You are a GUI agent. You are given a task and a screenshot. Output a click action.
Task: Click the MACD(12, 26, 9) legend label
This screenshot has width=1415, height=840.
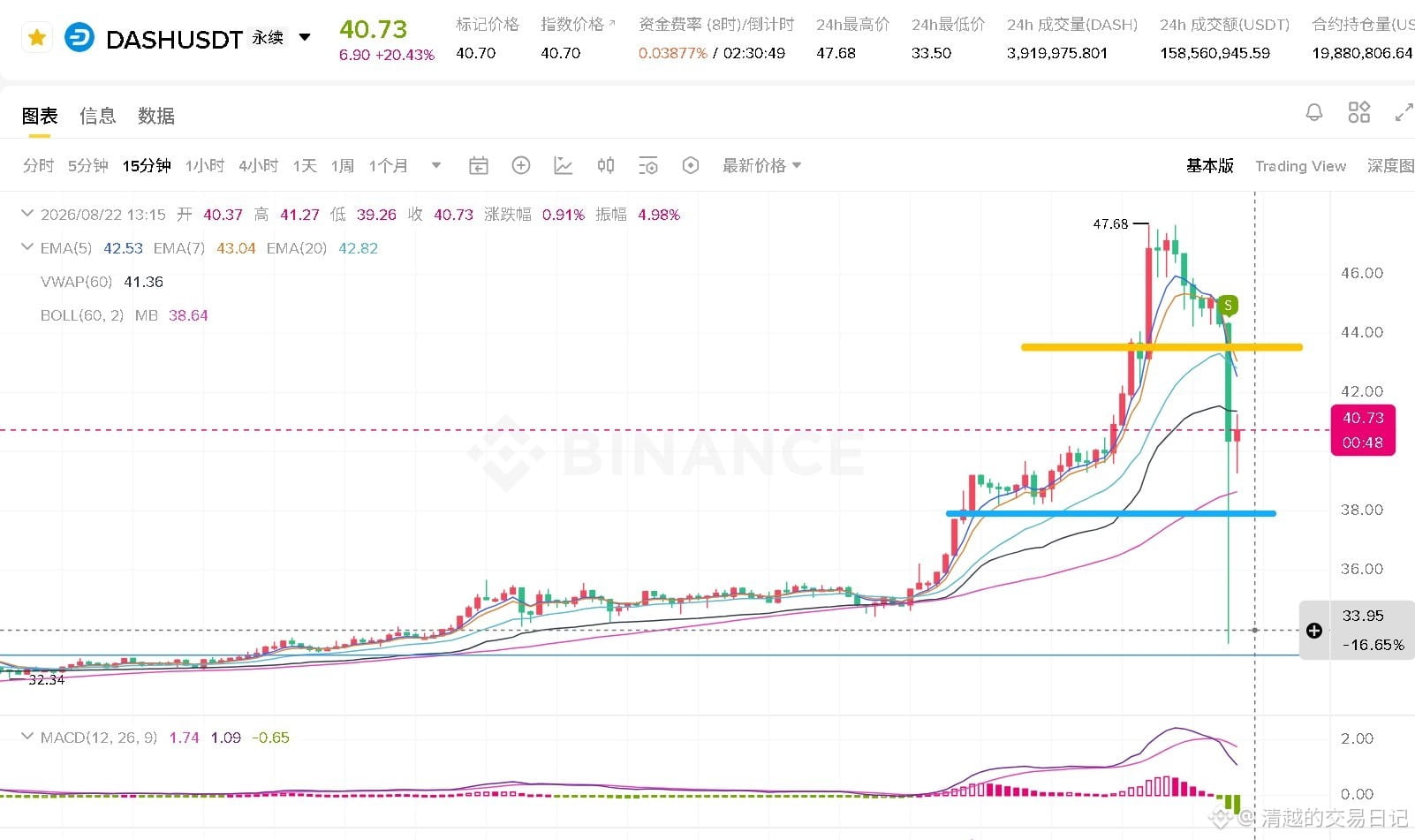pos(99,738)
